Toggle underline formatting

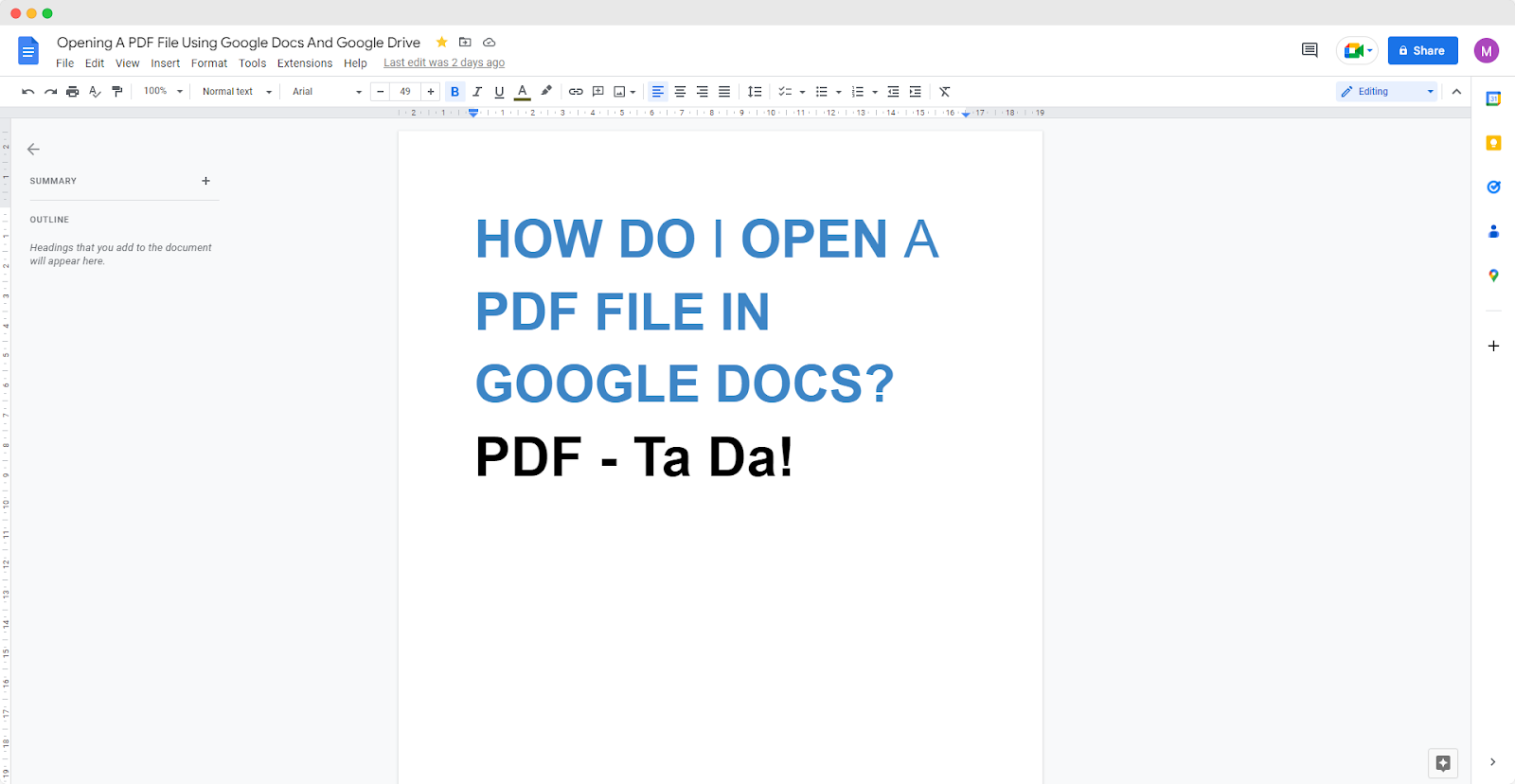[x=500, y=92]
